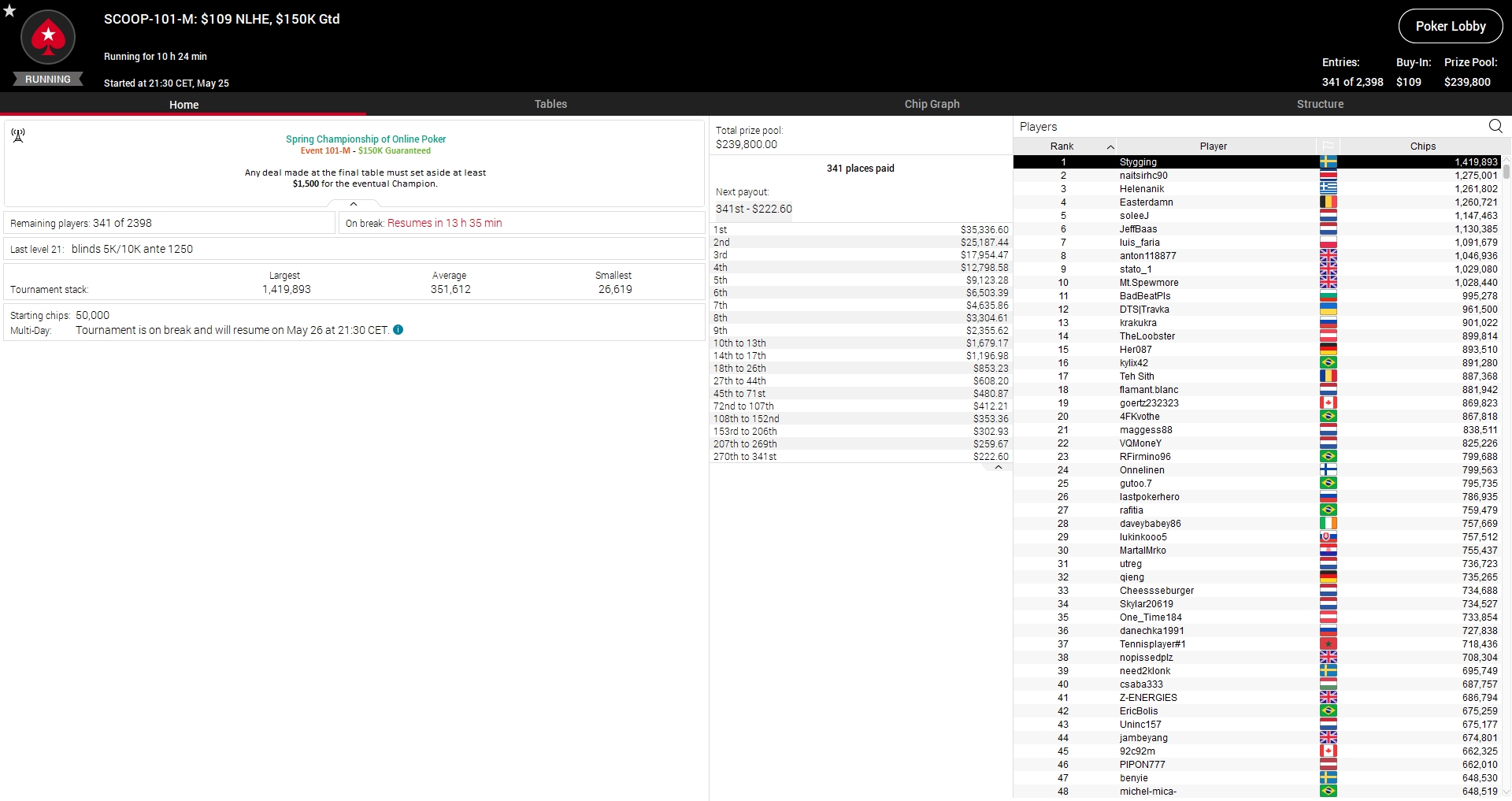This screenshot has width=1512, height=801.
Task: Collapse the payout list chevron
Action: pos(999,467)
